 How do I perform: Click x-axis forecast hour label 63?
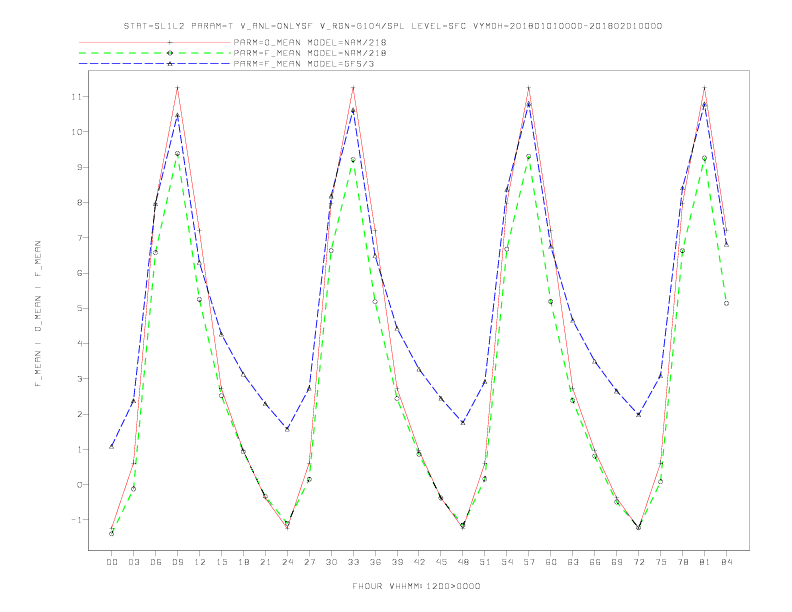tap(573, 562)
